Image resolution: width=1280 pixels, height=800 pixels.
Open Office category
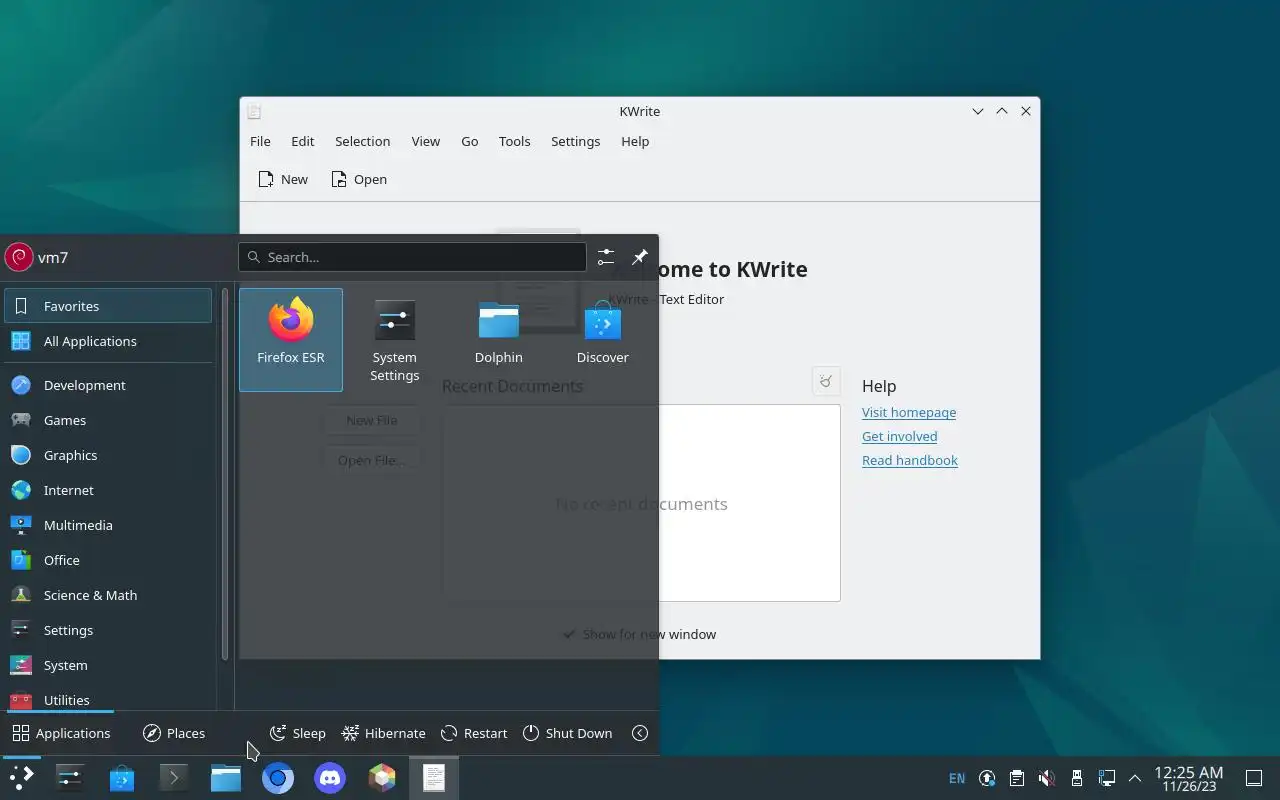[x=108, y=560]
